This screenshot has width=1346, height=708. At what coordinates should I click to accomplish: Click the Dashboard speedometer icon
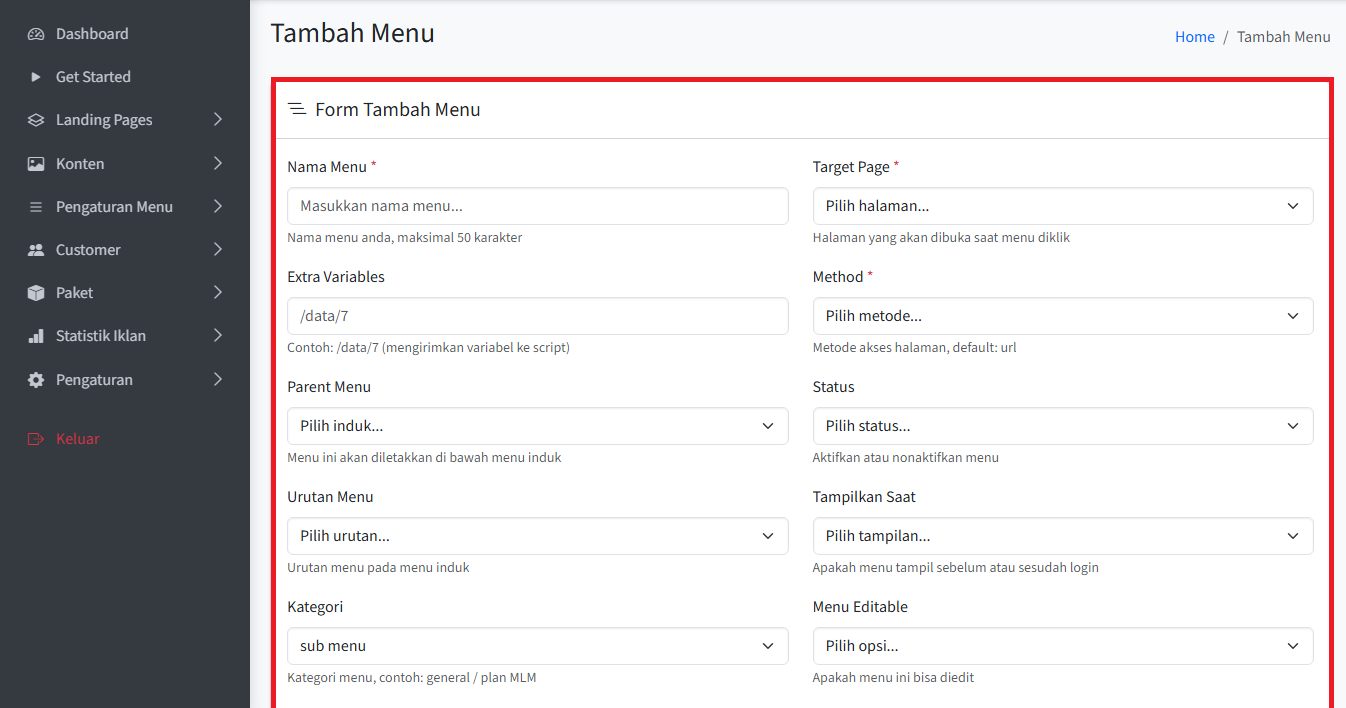pos(36,34)
